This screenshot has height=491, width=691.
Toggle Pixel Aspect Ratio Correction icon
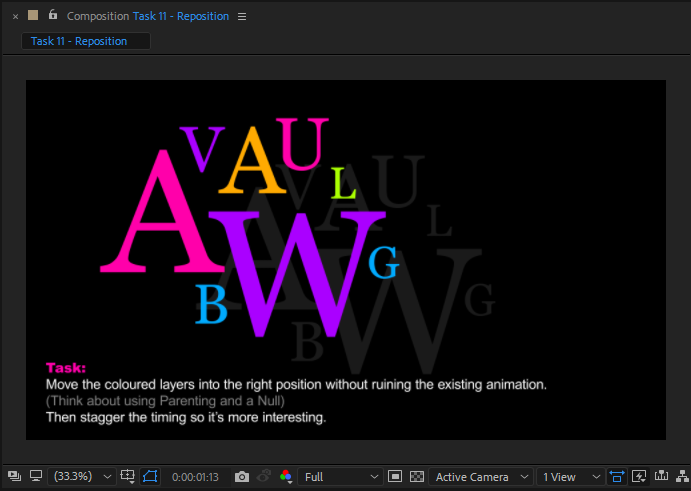coord(617,476)
